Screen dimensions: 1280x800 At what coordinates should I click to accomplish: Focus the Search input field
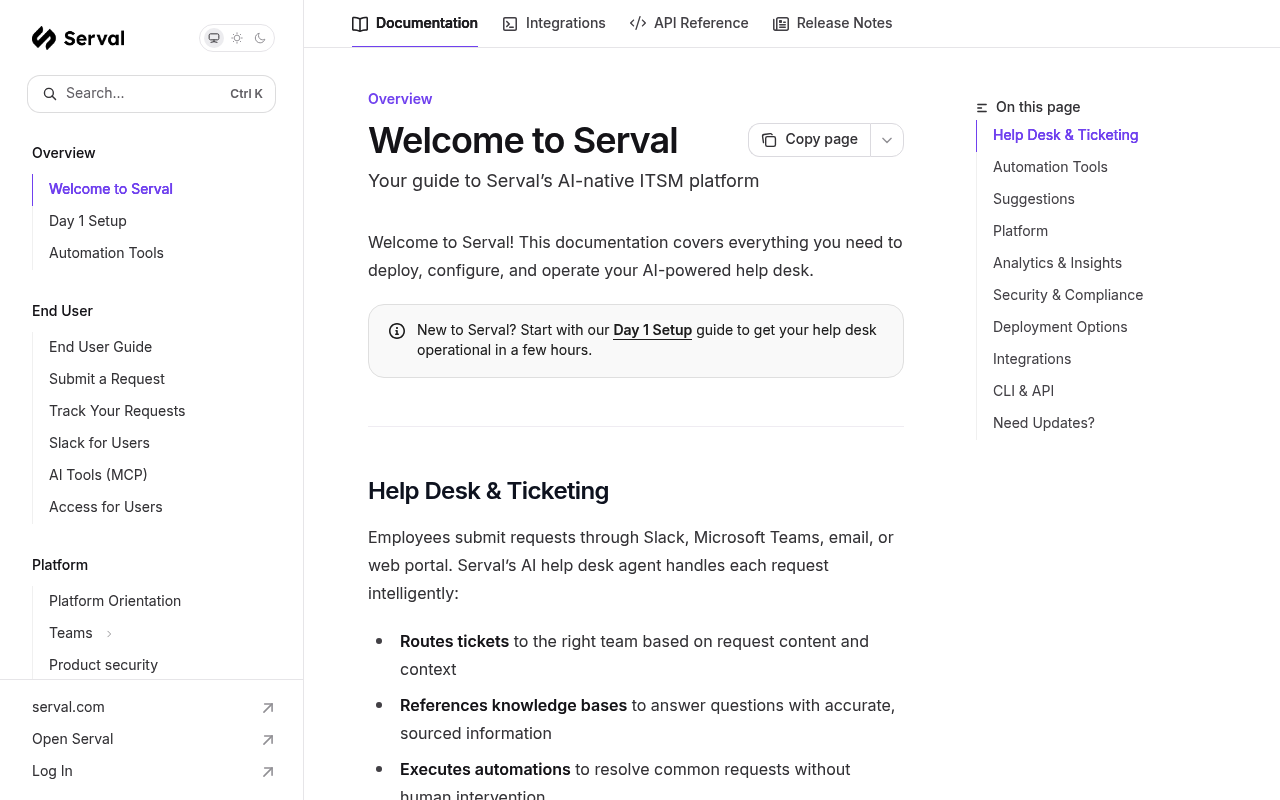(x=151, y=94)
